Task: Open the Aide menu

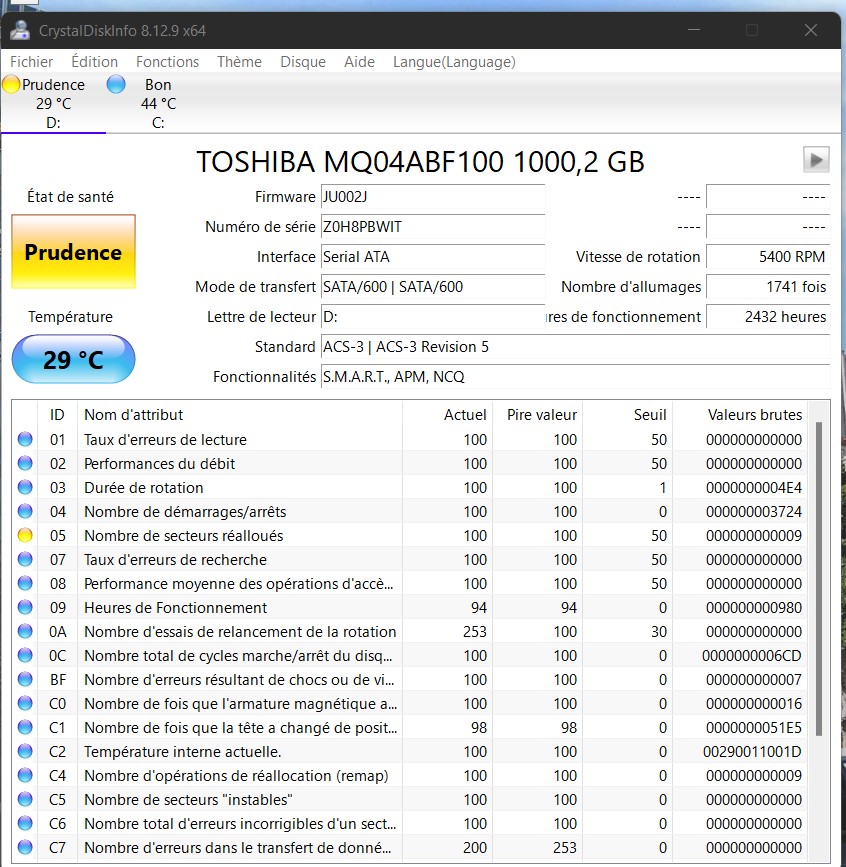Action: [x=359, y=61]
